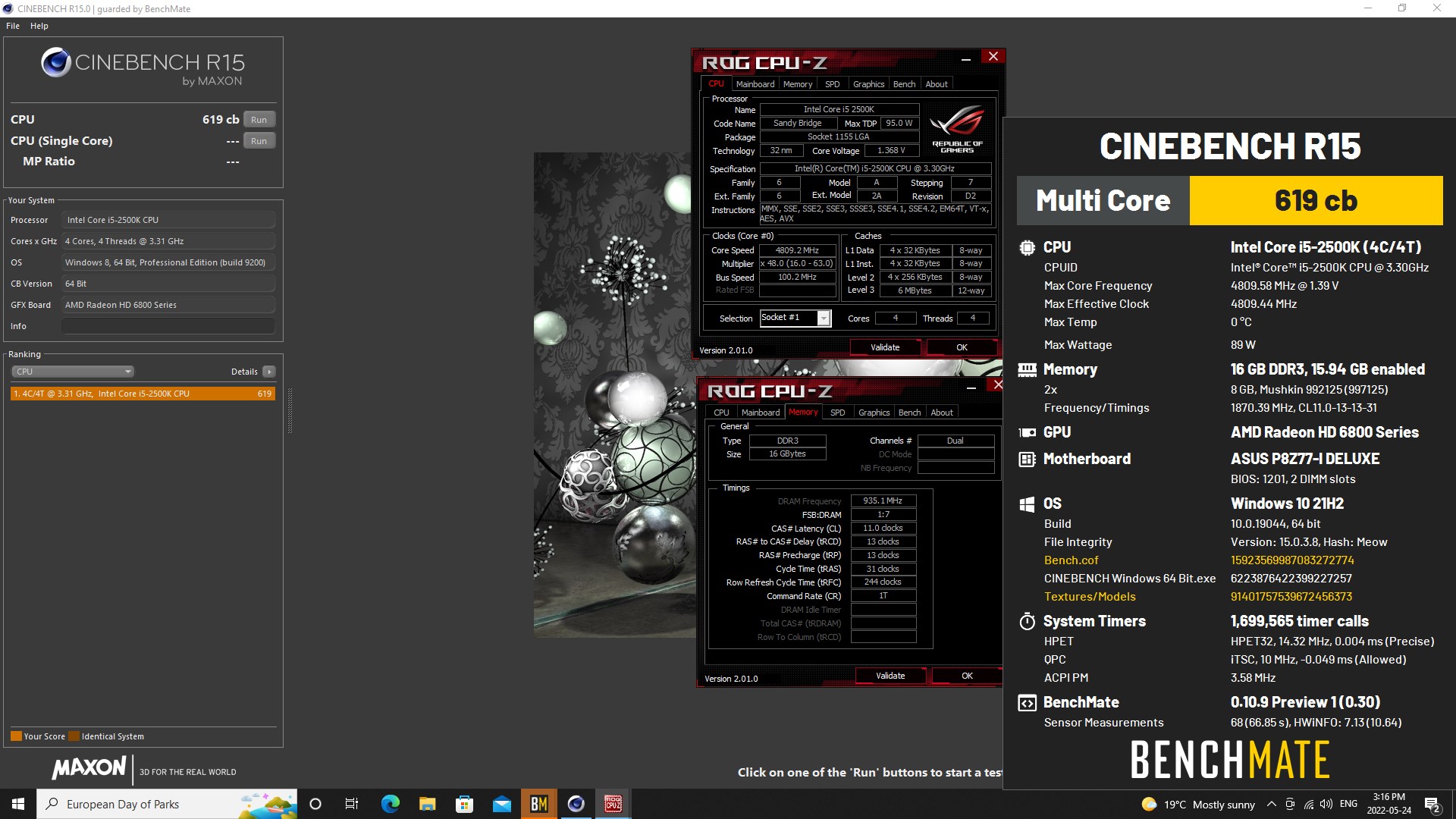Open the Help menu
The height and width of the screenshot is (819, 1456).
coord(39,26)
